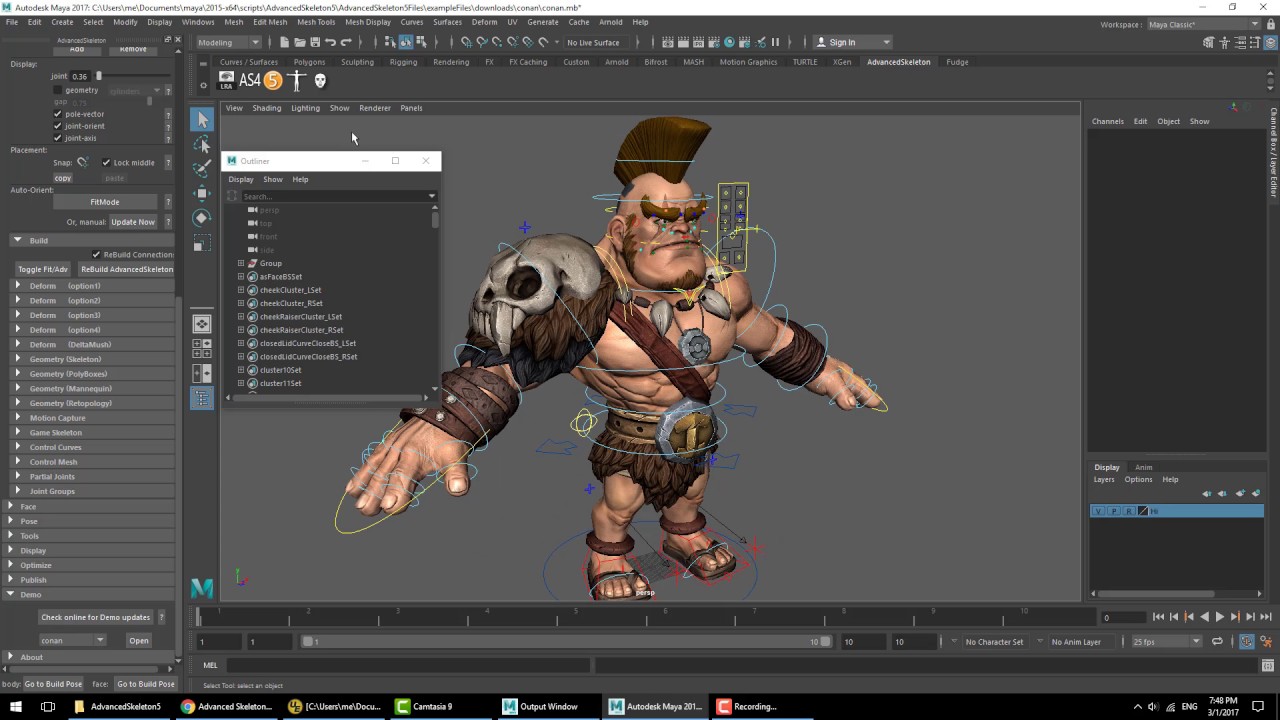Click the ReBuild AdvancedSkeleton button
This screenshot has width=1280, height=720.
click(x=127, y=269)
